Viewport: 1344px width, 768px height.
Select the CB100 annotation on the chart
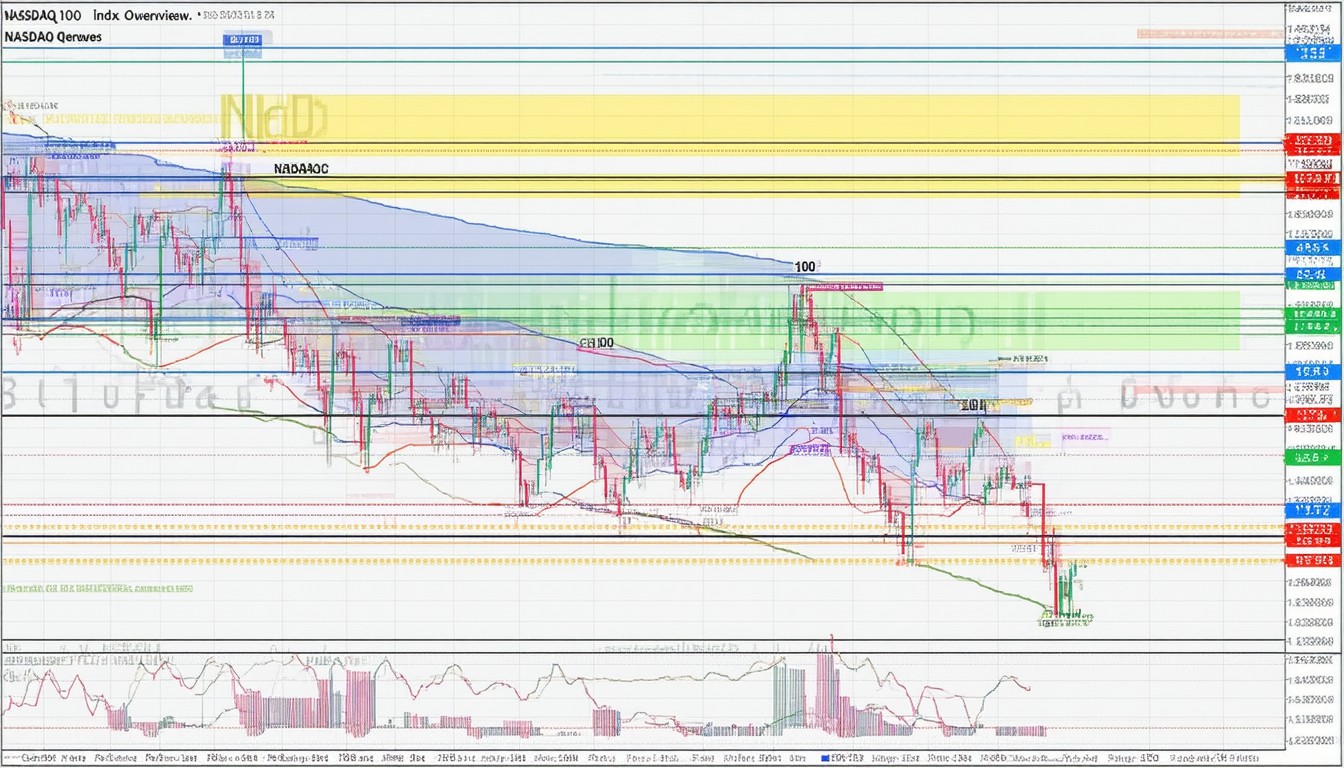597,342
